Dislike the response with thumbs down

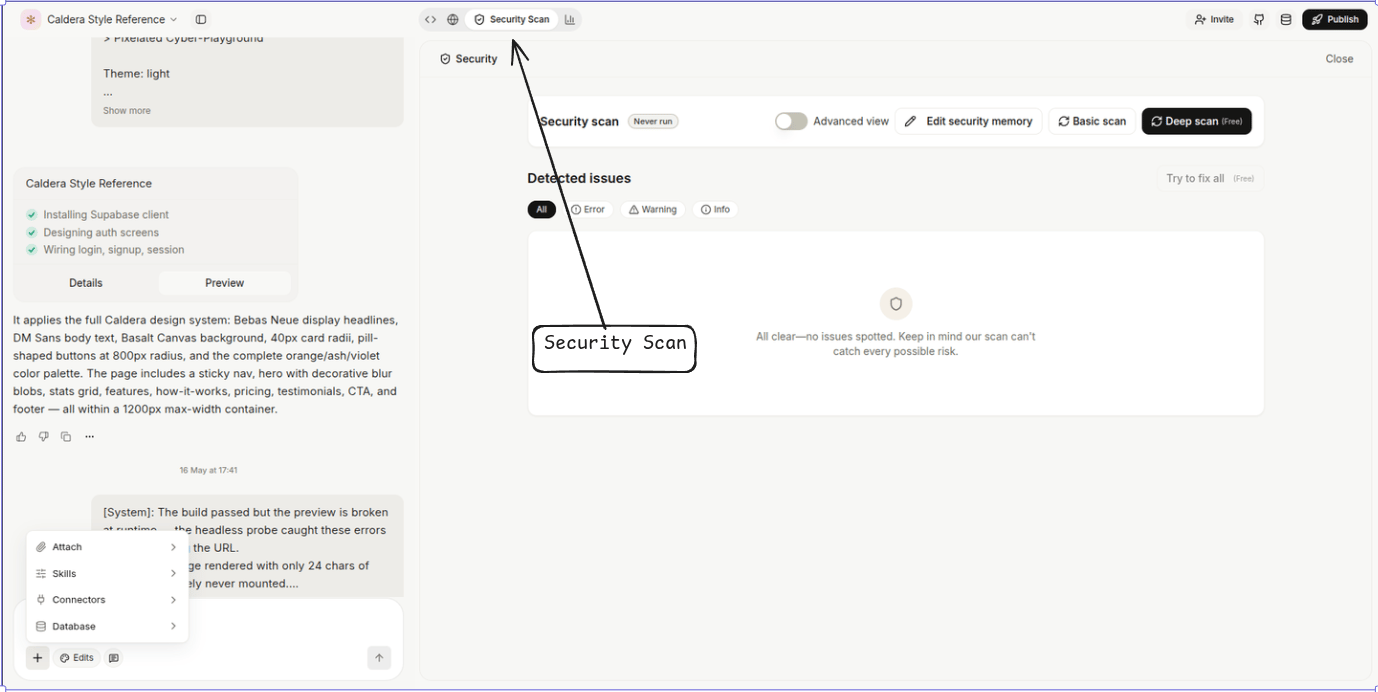(43, 436)
